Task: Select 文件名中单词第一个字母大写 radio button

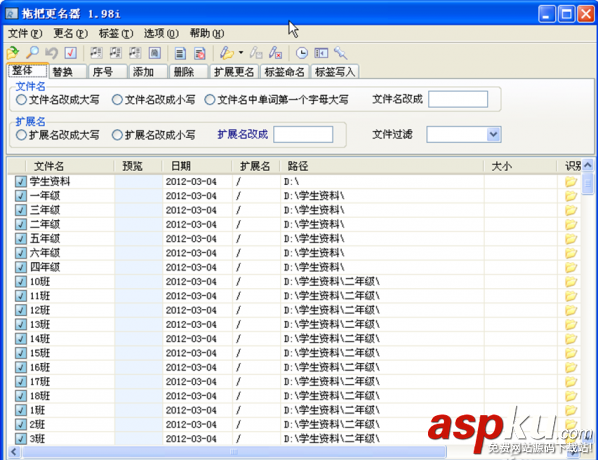Action: pyautogui.click(x=210, y=100)
